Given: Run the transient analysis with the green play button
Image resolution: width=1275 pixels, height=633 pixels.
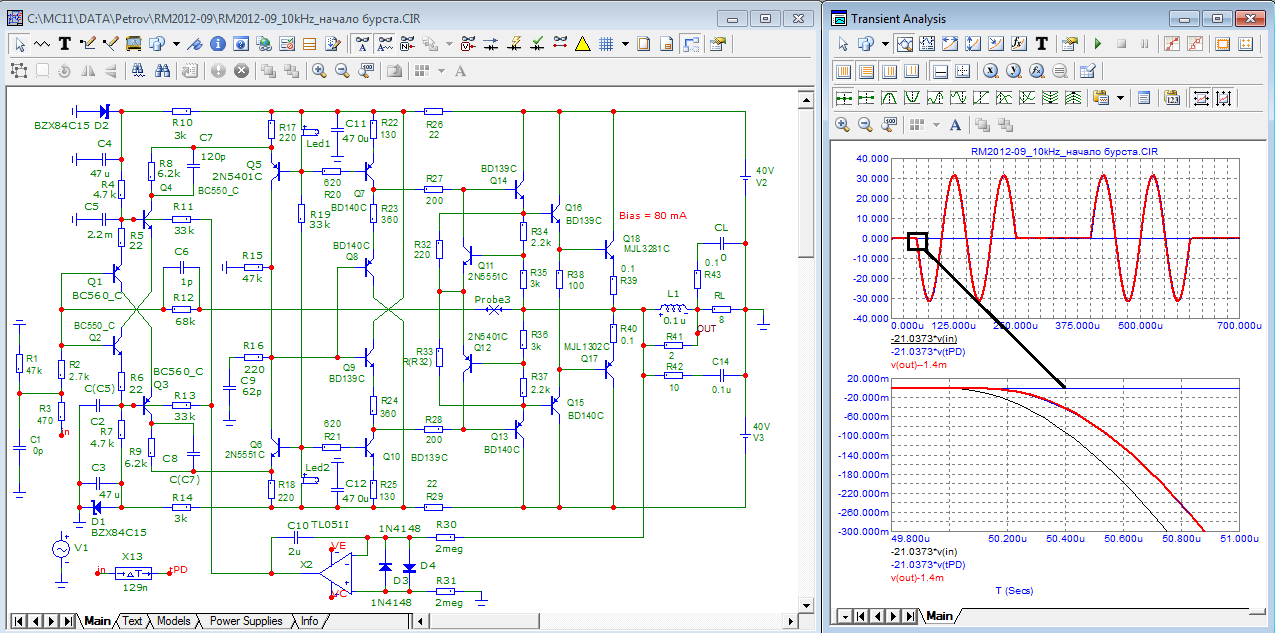Looking at the screenshot, I should 1098,44.
